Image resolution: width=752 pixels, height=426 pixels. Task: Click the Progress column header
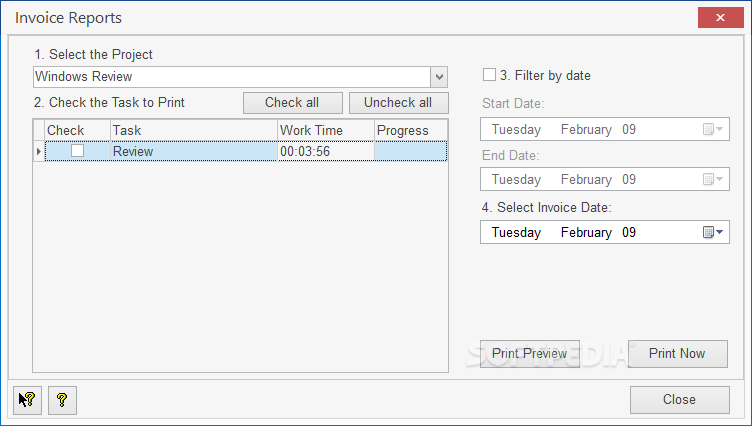point(410,130)
